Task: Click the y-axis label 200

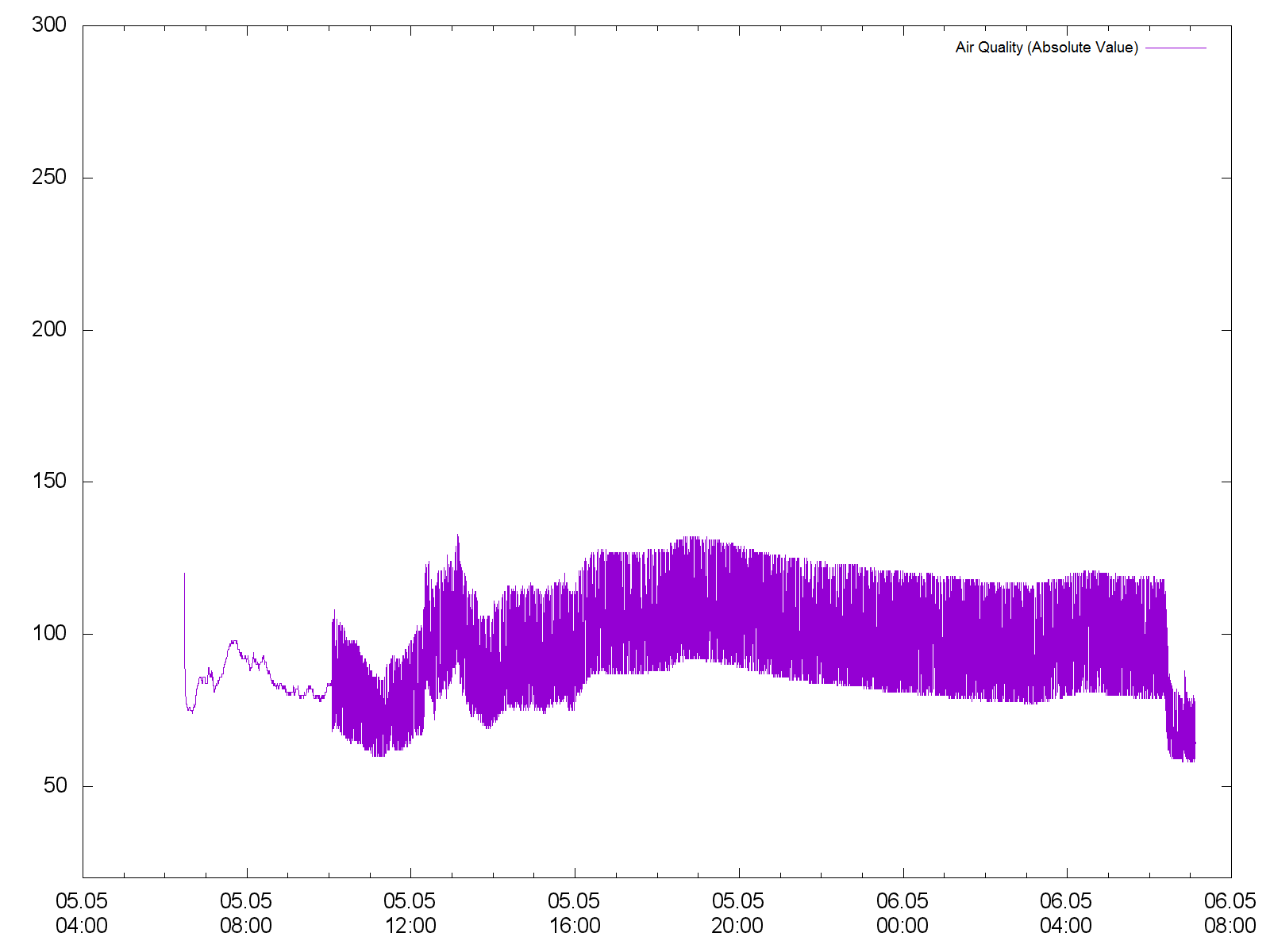Action: [x=49, y=330]
